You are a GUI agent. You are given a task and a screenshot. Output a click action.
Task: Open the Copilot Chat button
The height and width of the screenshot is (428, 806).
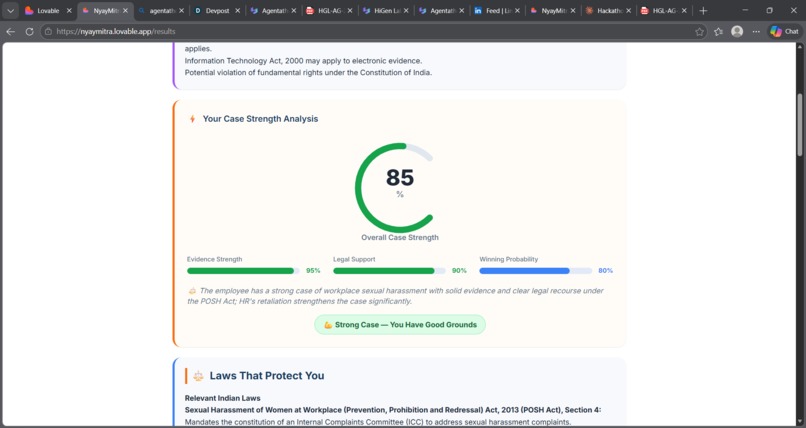[x=784, y=31]
